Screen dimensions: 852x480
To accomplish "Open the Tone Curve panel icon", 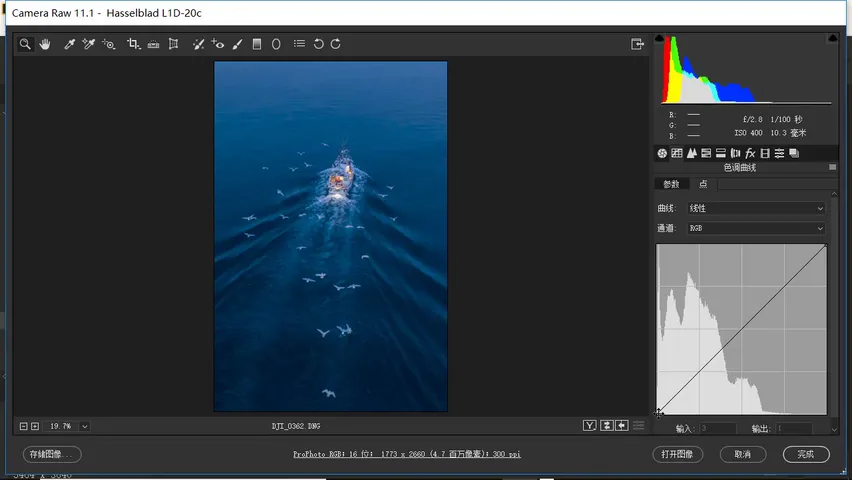I will [x=676, y=153].
